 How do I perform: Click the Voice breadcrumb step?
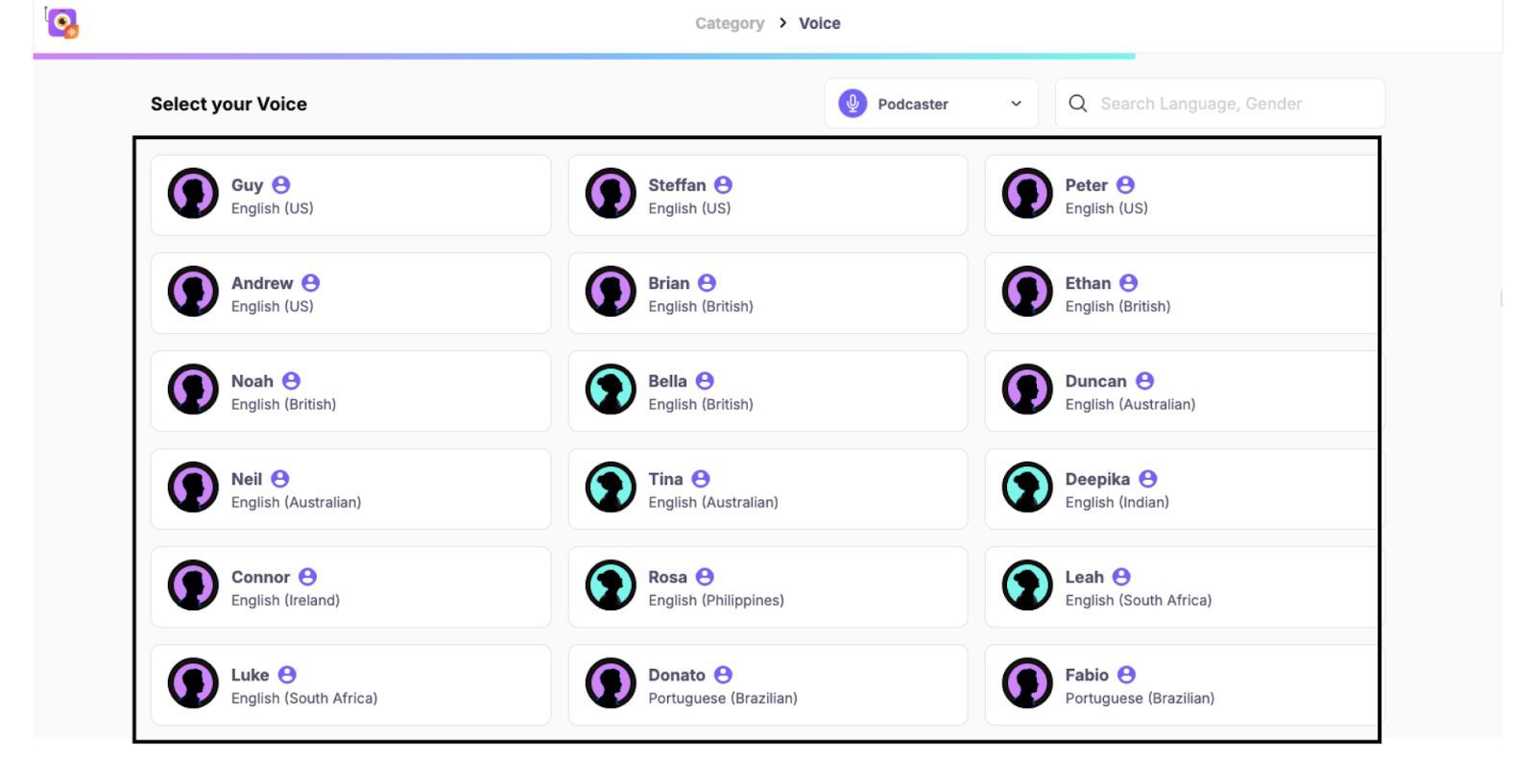coord(820,23)
